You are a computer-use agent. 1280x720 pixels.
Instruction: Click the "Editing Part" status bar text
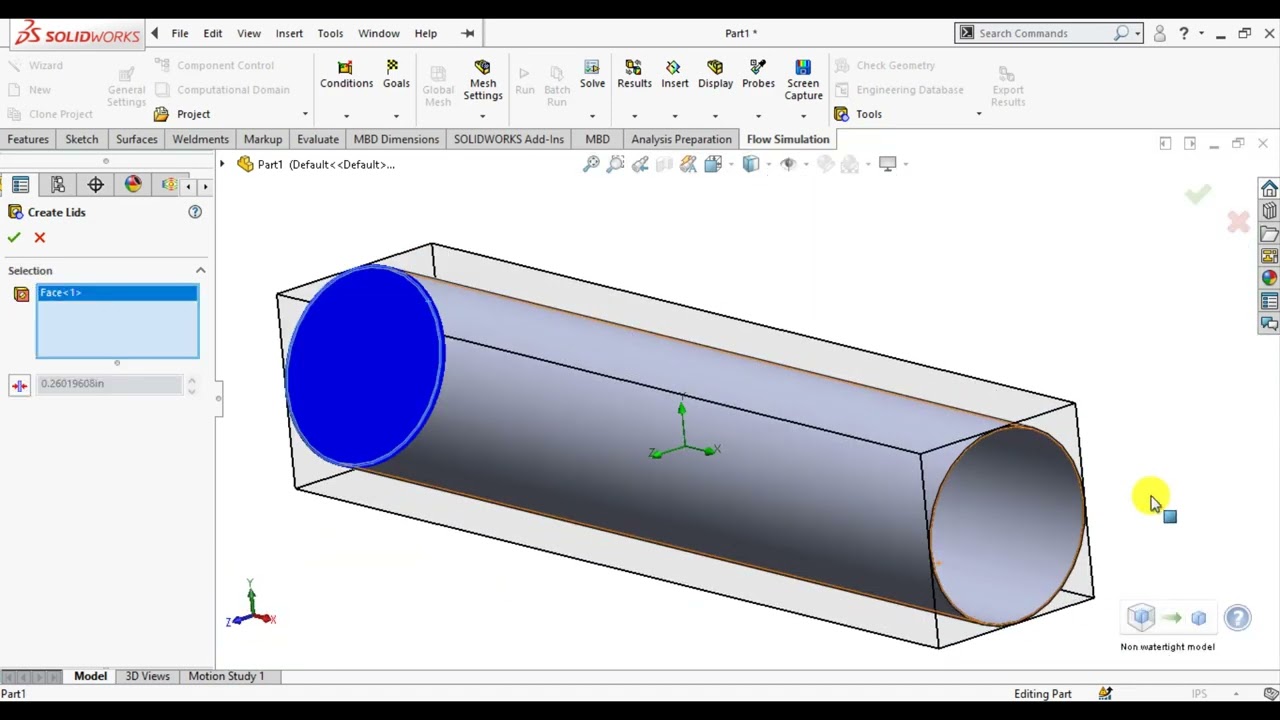pos(1042,694)
